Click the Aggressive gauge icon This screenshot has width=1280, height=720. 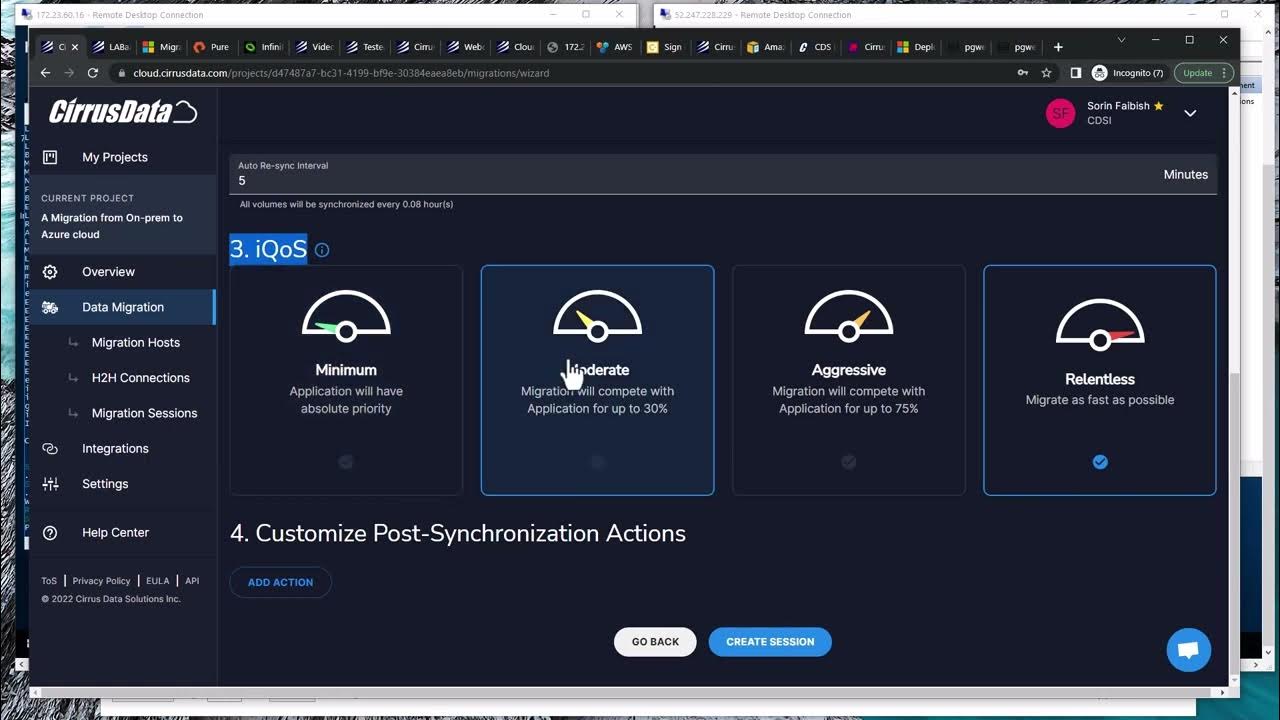tap(849, 316)
